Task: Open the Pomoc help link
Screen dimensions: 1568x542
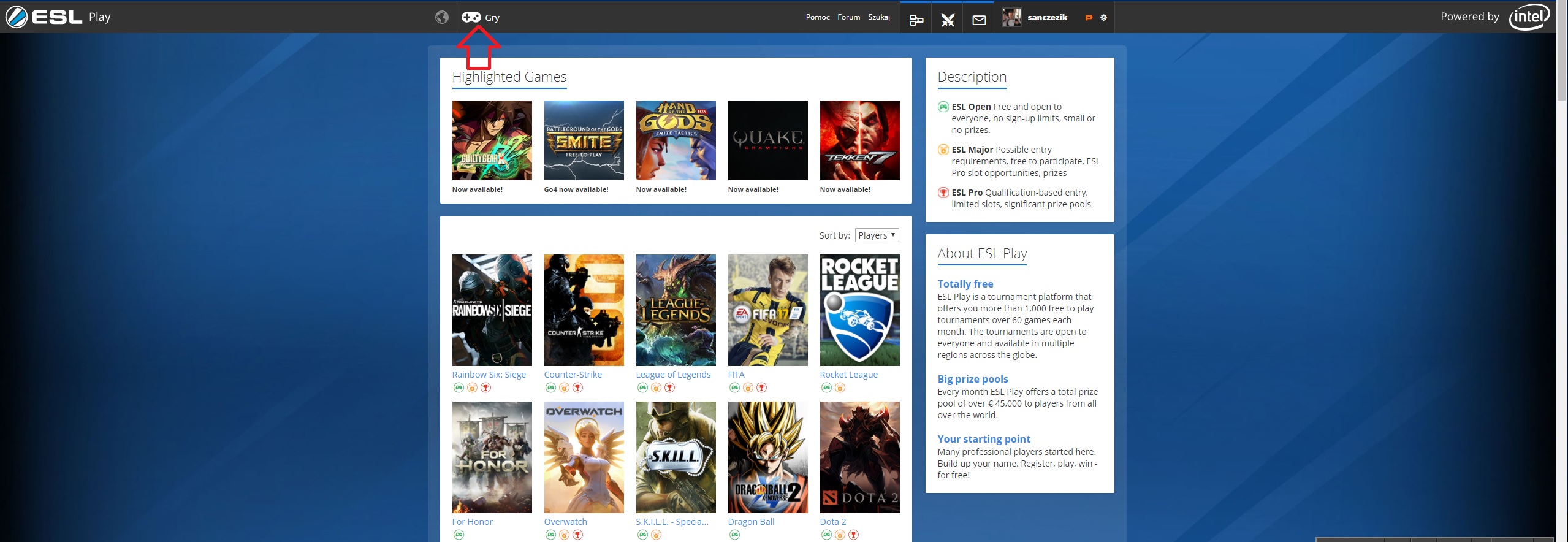Action: click(x=818, y=17)
